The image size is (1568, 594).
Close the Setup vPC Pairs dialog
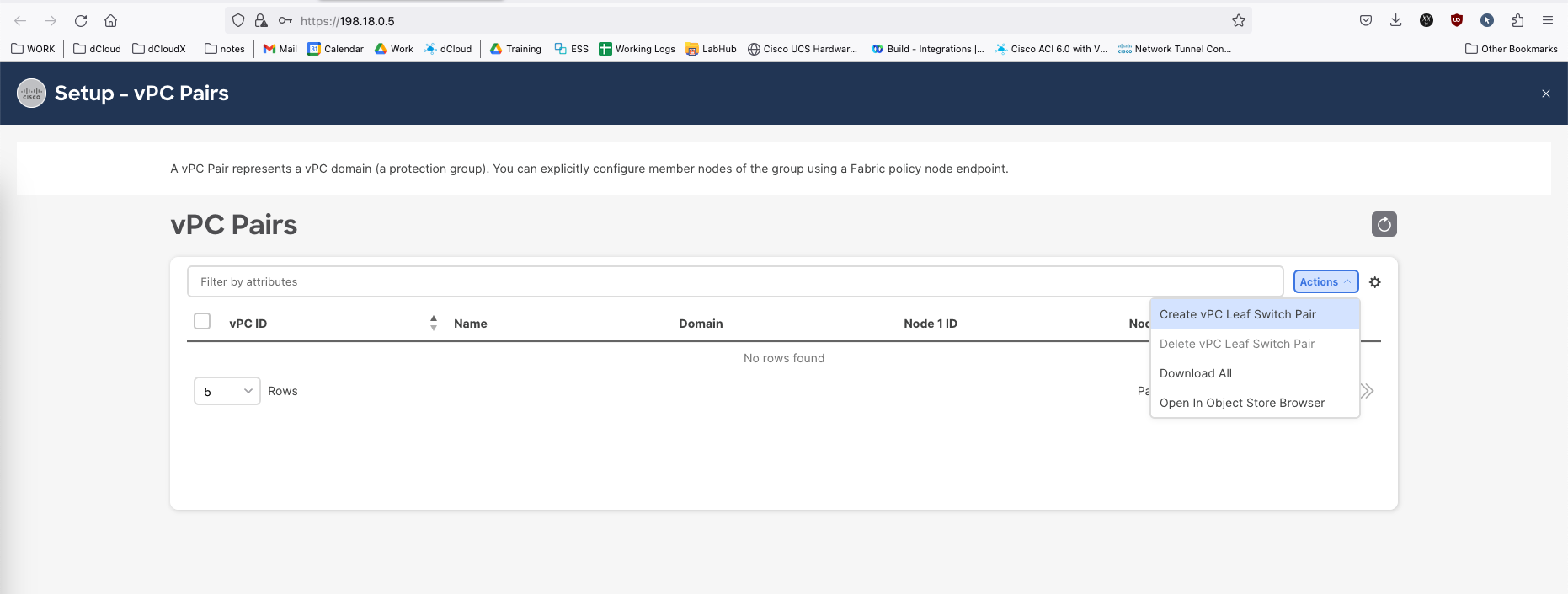[x=1545, y=94]
